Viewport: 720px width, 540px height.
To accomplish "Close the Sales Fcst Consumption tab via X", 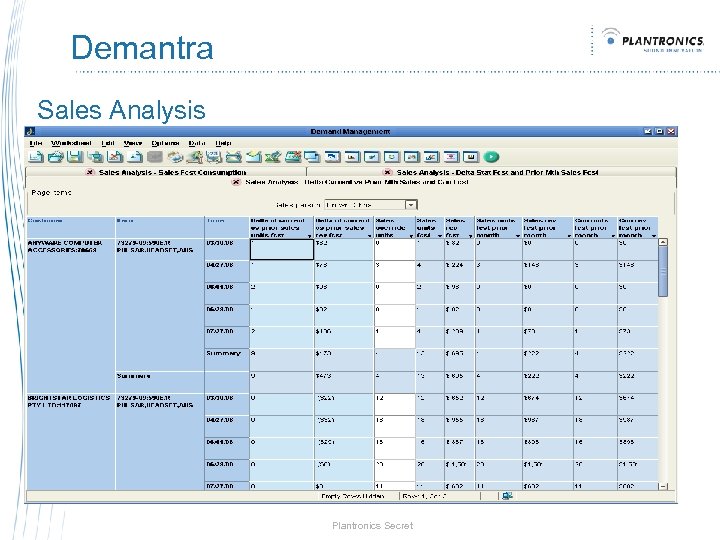I will coord(90,172).
